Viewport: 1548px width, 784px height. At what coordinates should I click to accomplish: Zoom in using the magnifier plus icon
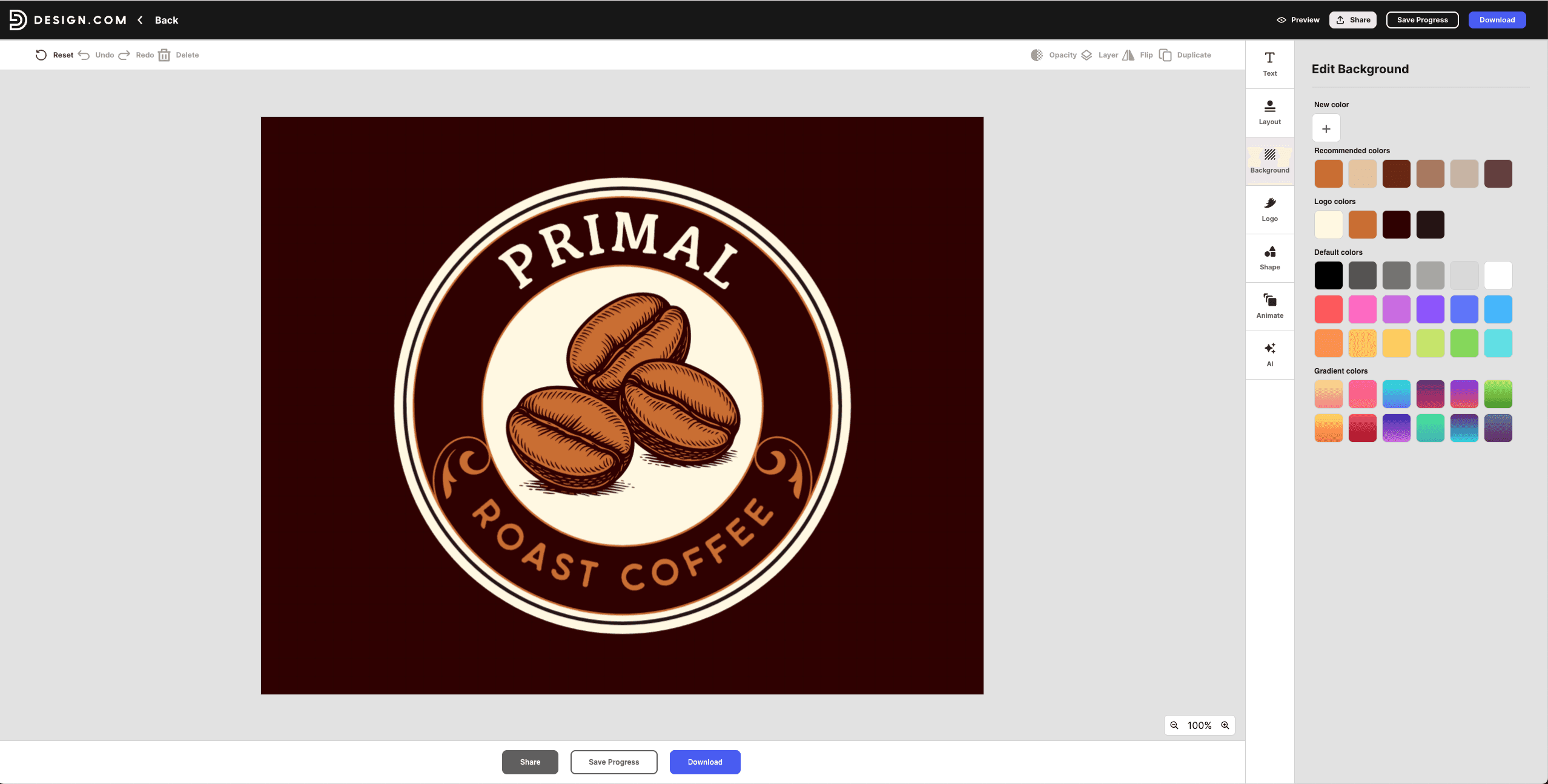tap(1225, 725)
